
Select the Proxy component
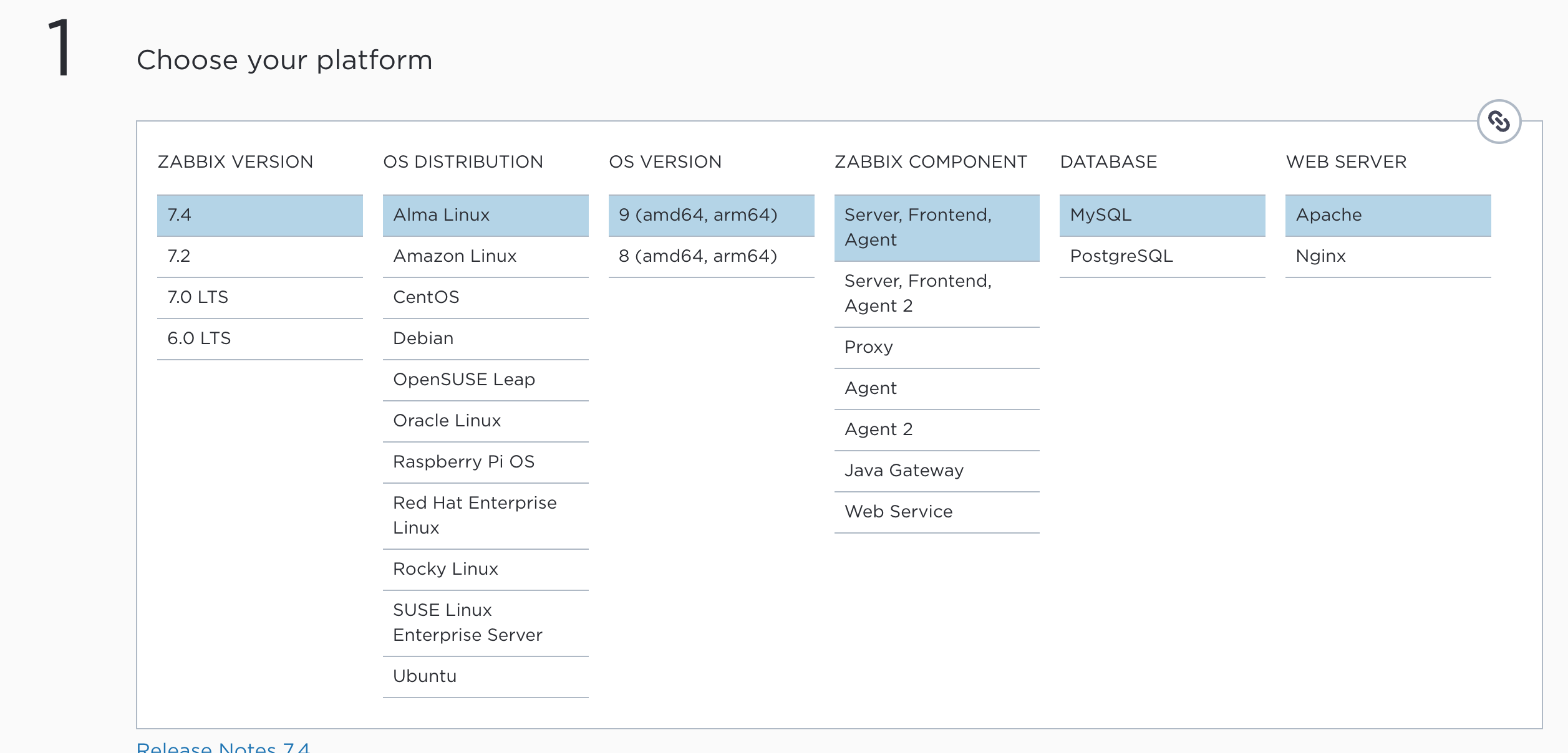(x=937, y=347)
